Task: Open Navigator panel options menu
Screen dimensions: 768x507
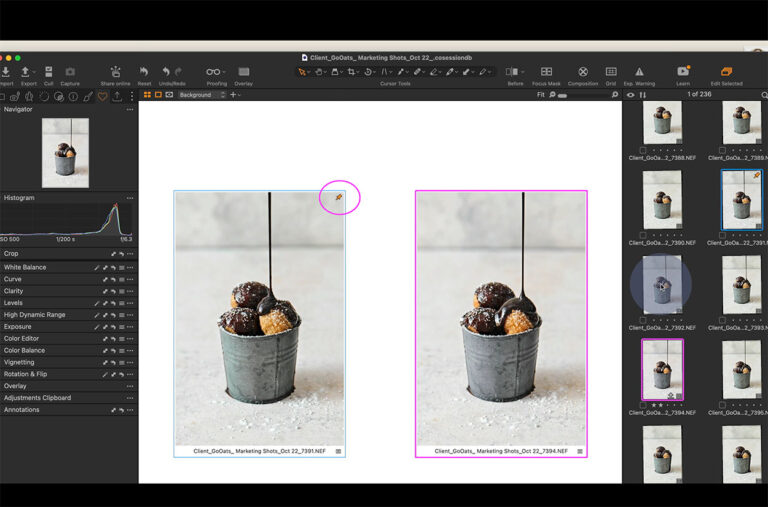Action: (x=130, y=109)
